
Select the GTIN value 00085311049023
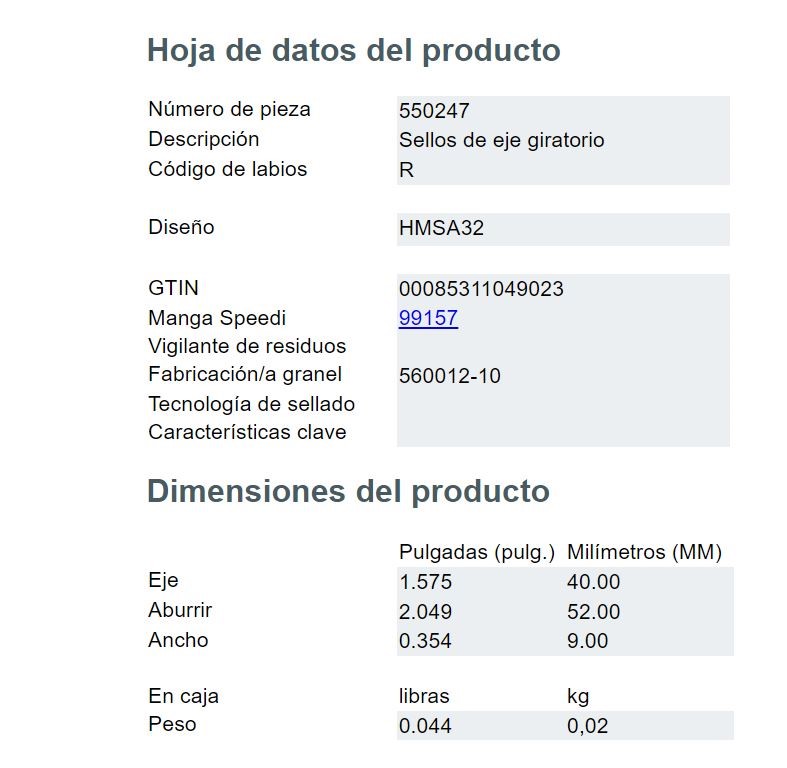pos(481,289)
